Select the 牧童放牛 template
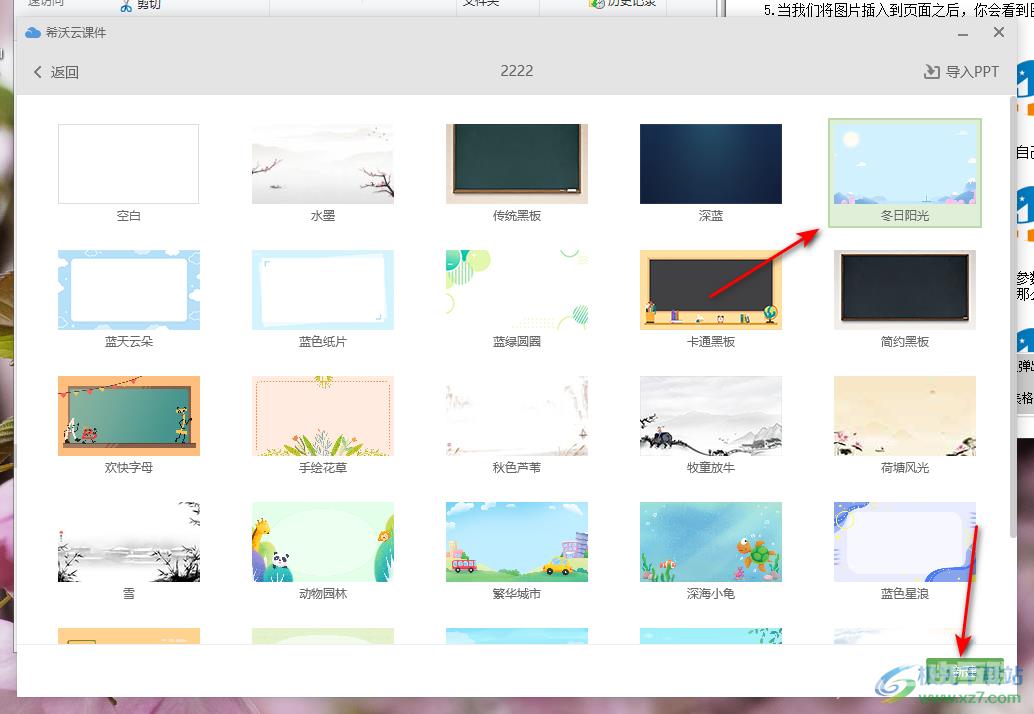This screenshot has height=714, width=1034. tap(711, 415)
